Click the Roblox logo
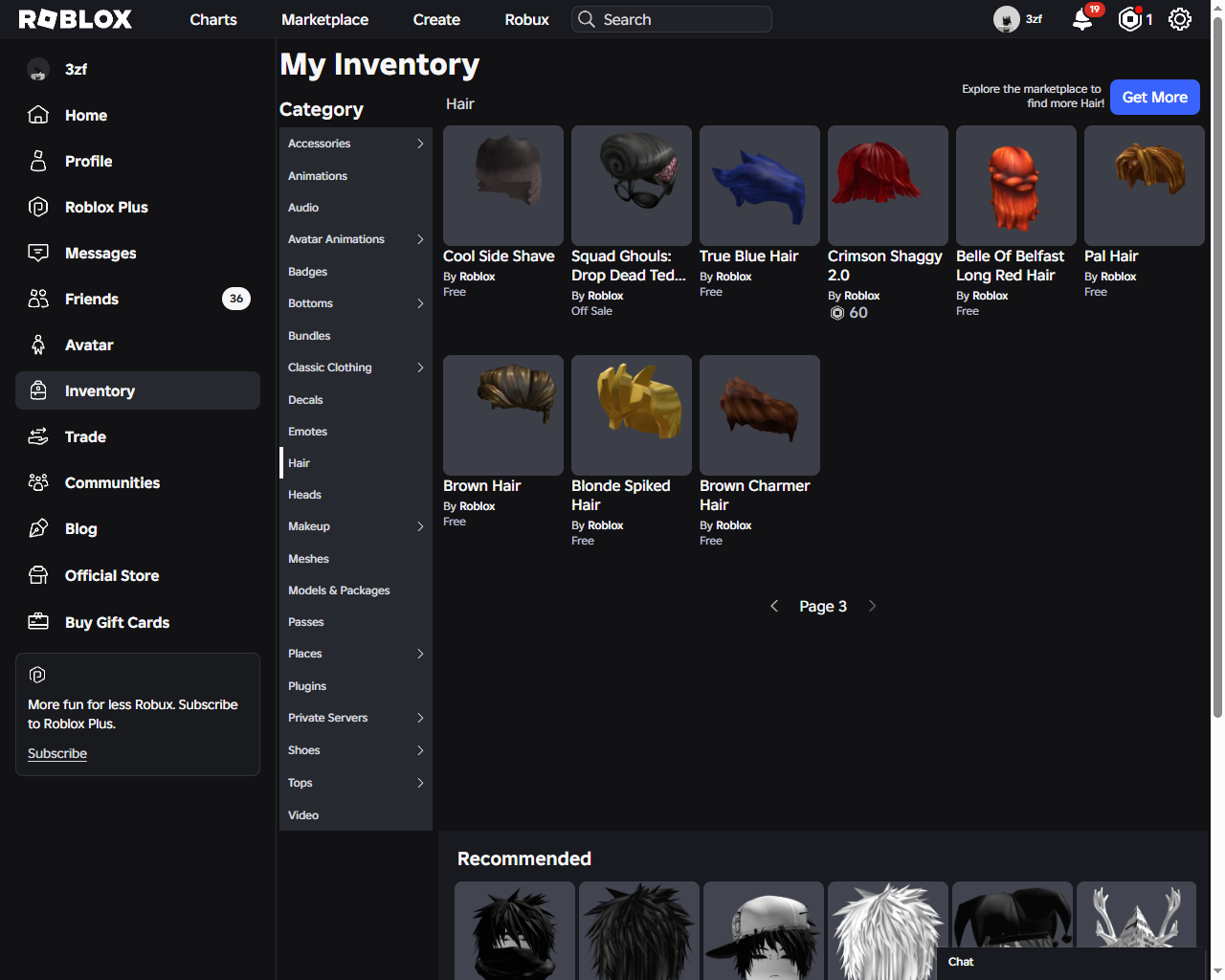 [76, 19]
